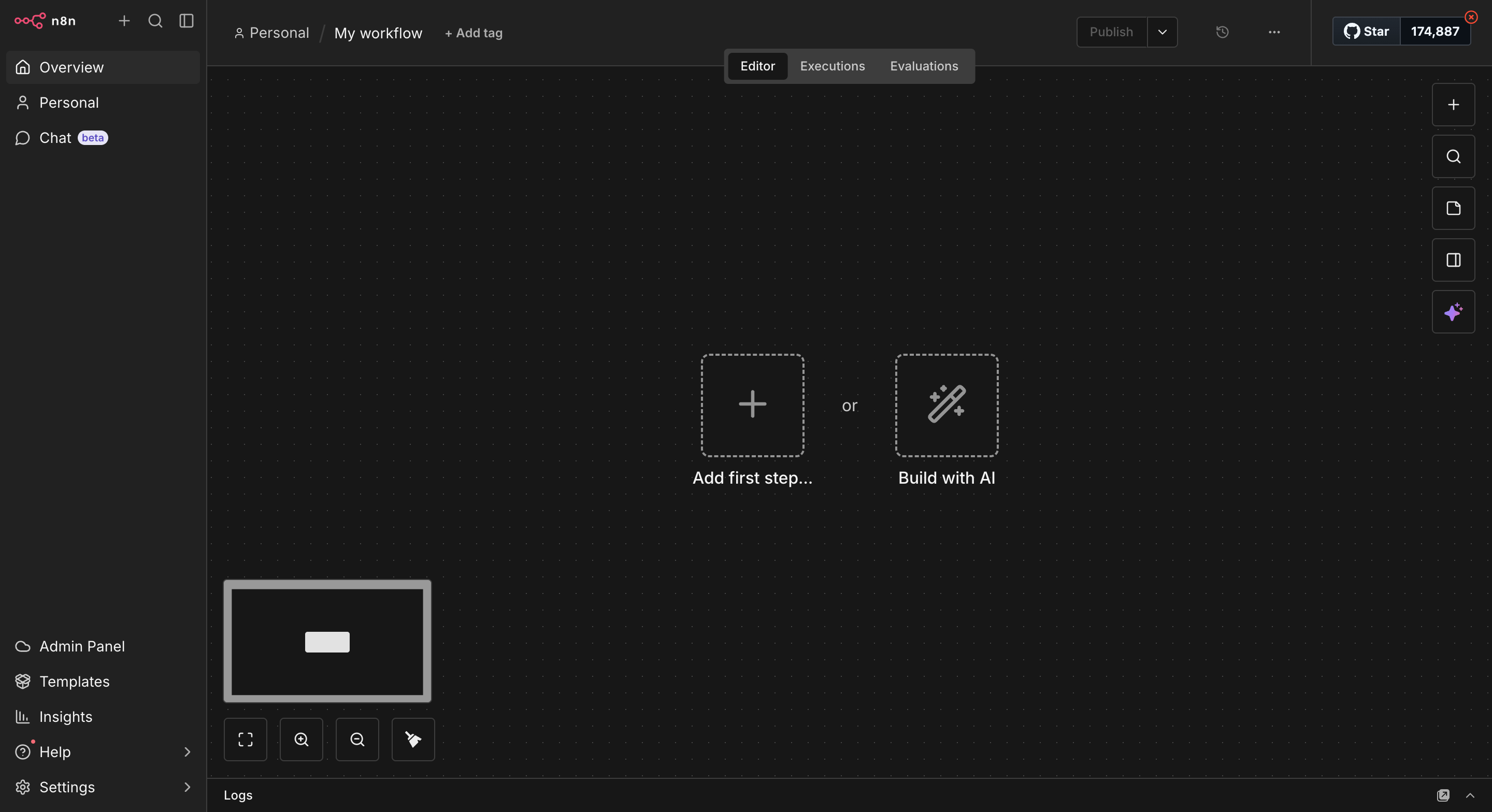Add a sticky note to canvas
The height and width of the screenshot is (812, 1492).
point(1453,209)
